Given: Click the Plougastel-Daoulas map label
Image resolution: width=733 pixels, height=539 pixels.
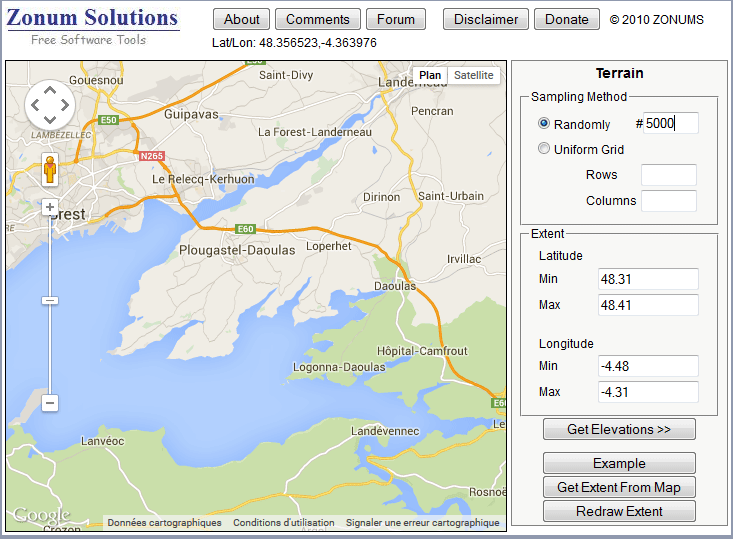Looking at the screenshot, I should [x=237, y=250].
